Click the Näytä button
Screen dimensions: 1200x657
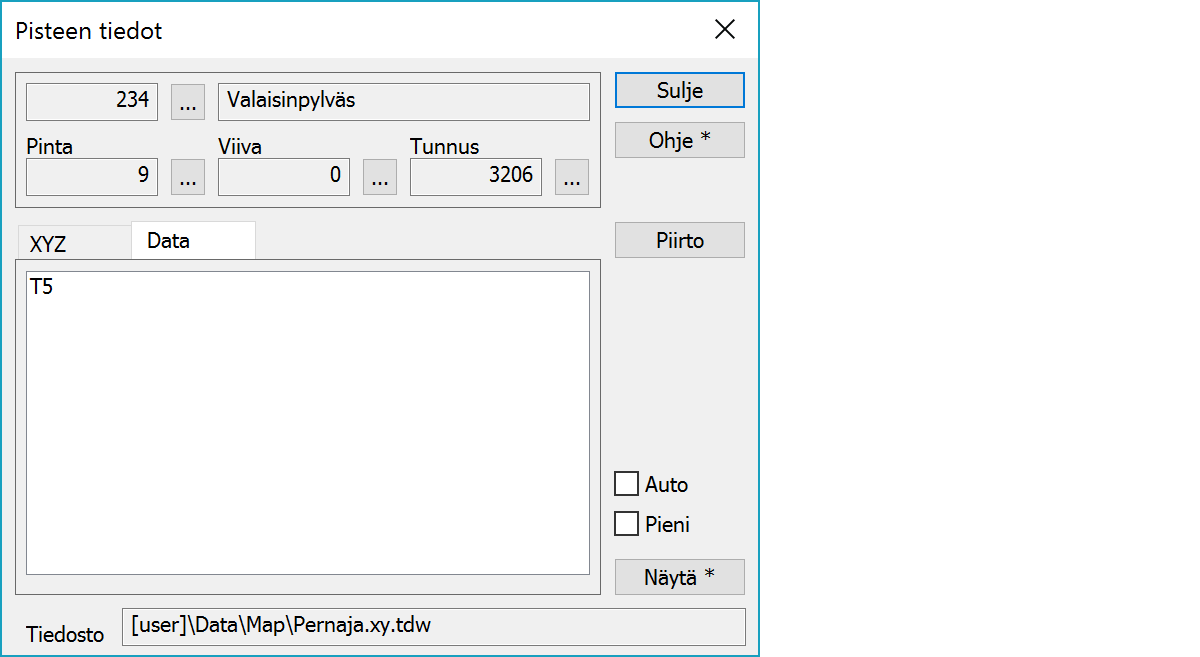[679, 577]
